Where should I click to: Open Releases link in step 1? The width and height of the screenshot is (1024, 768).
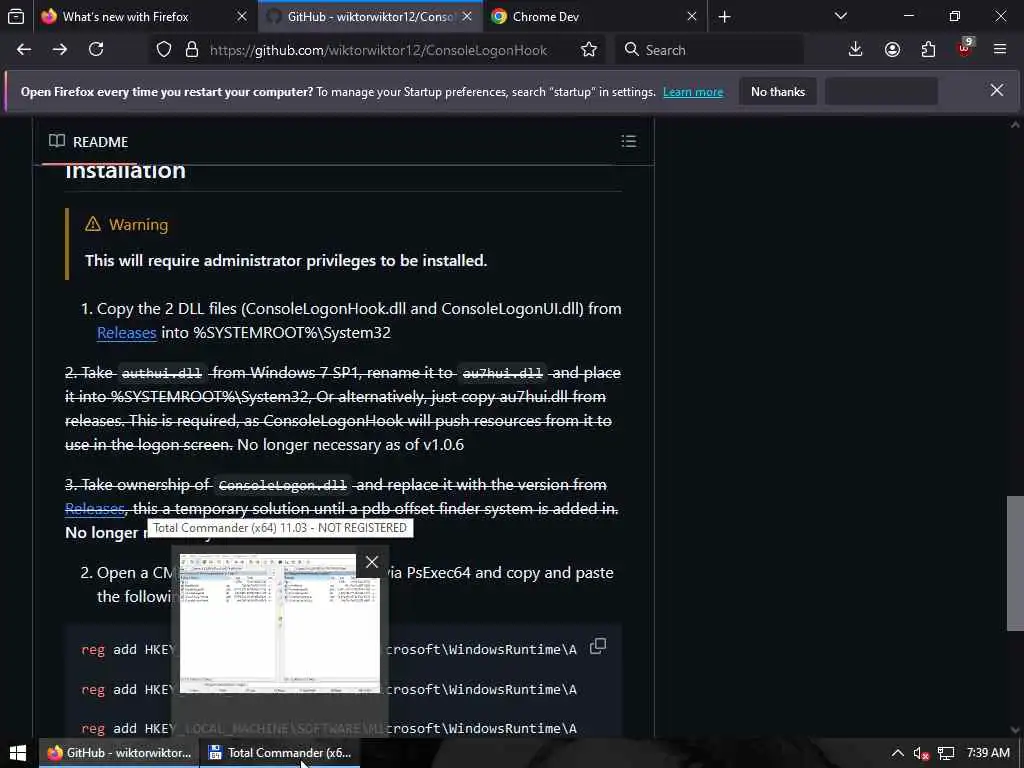pos(127,332)
